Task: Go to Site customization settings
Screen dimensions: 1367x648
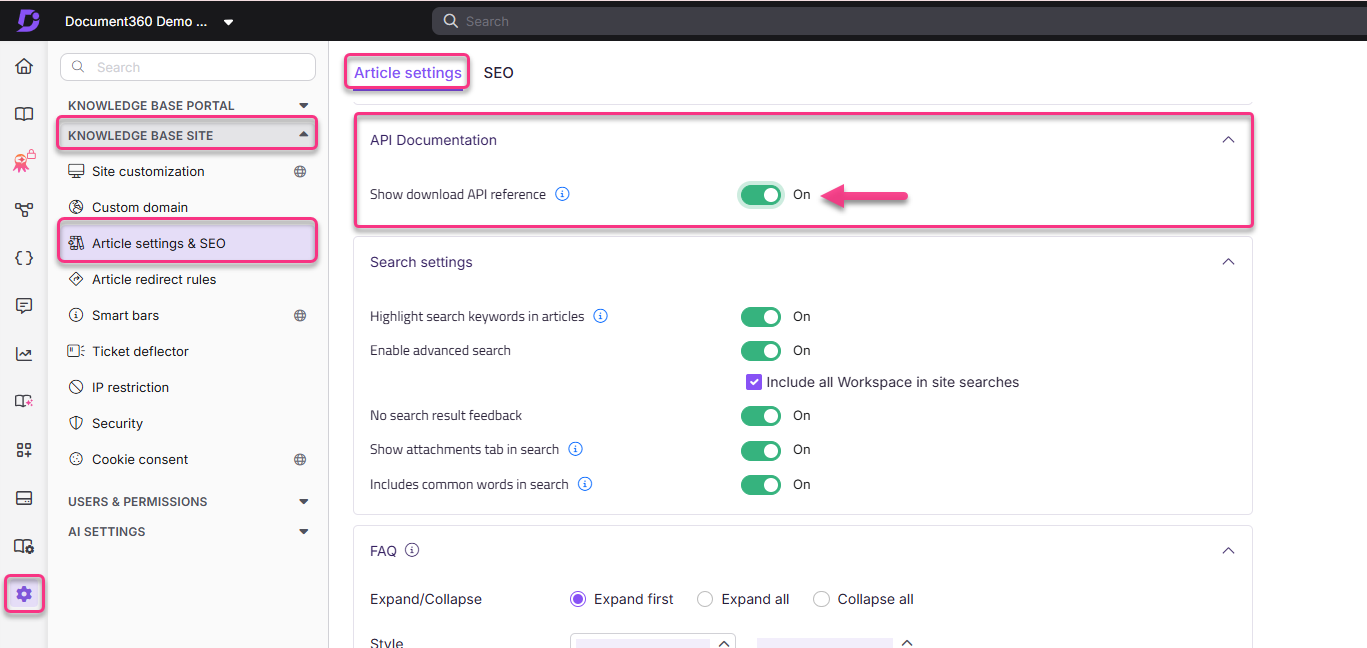Action: 148,172
